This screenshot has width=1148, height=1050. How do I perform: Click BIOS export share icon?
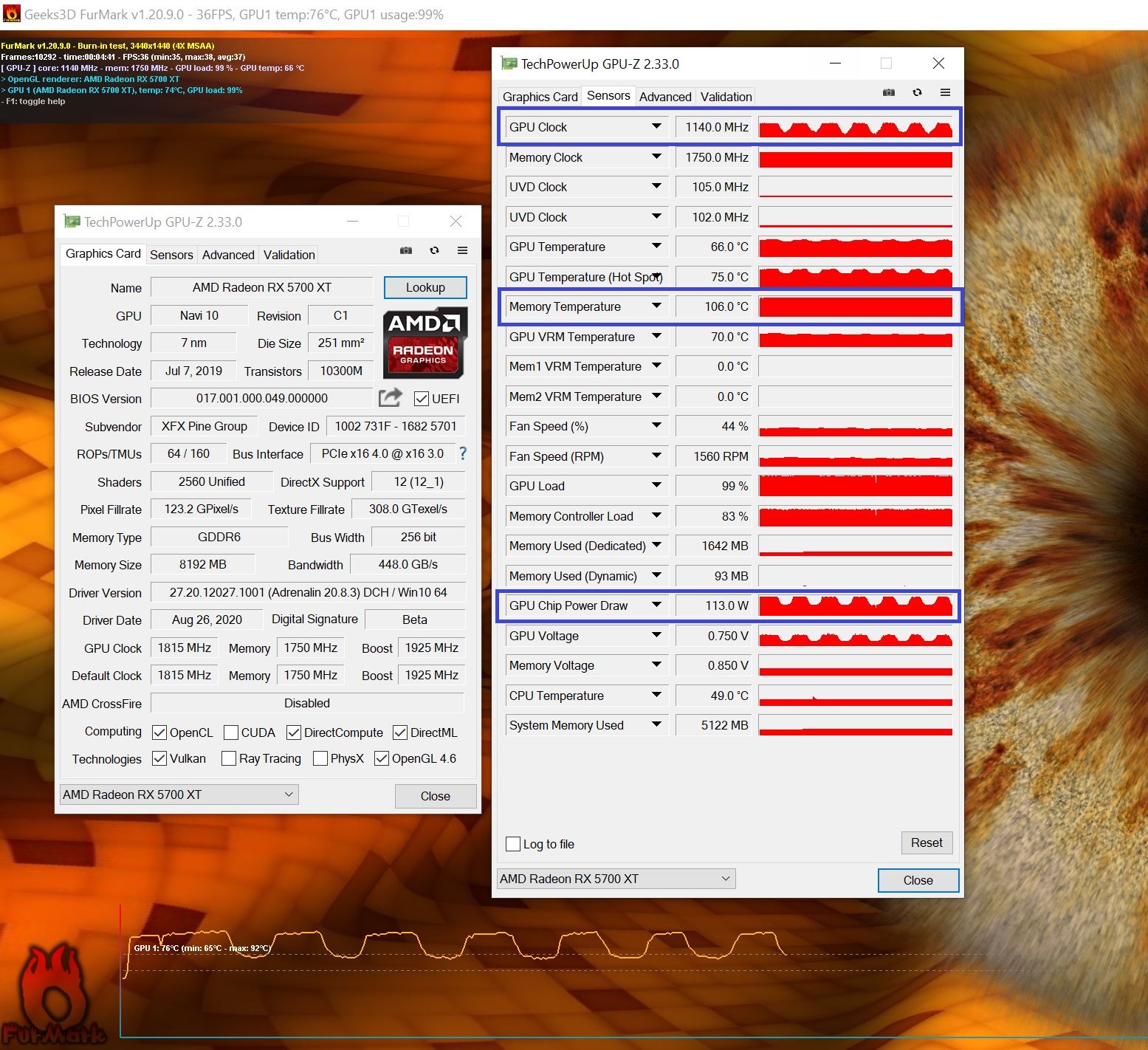[x=391, y=397]
